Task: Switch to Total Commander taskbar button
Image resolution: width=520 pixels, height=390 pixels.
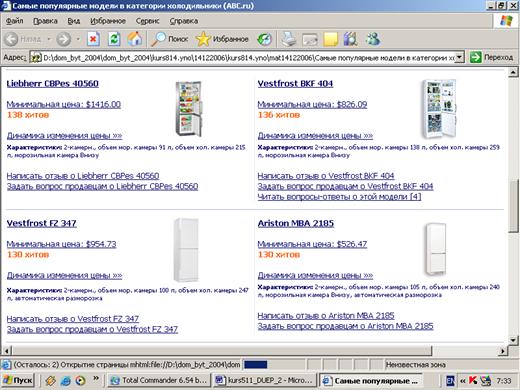Action: [159, 380]
